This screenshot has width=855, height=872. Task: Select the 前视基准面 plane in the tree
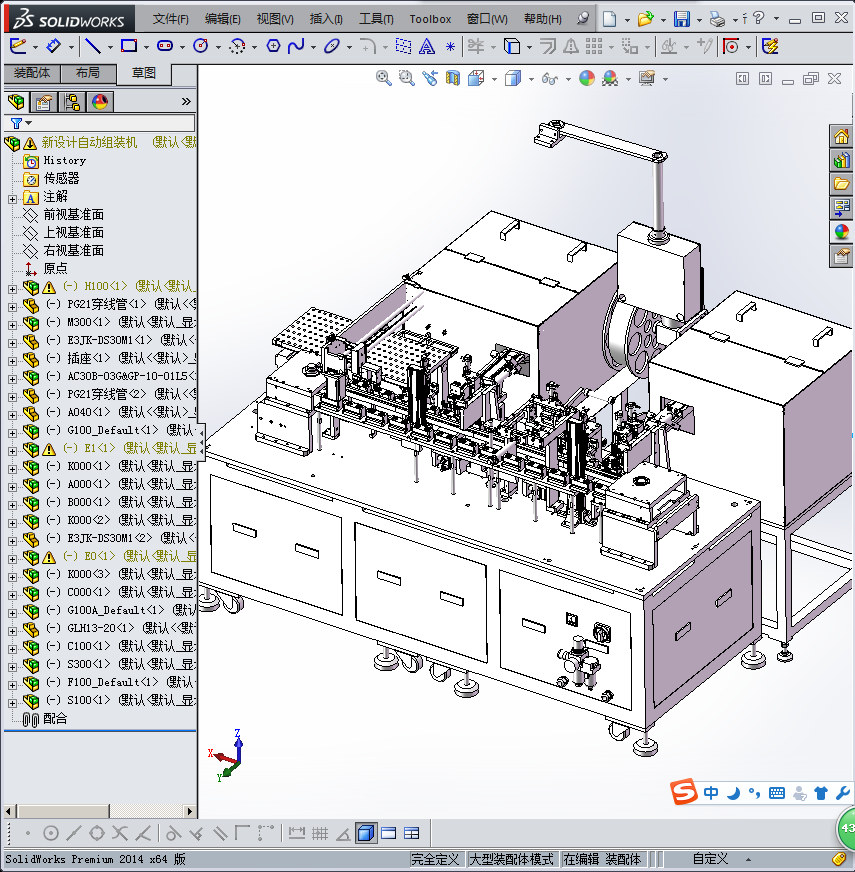point(73,215)
